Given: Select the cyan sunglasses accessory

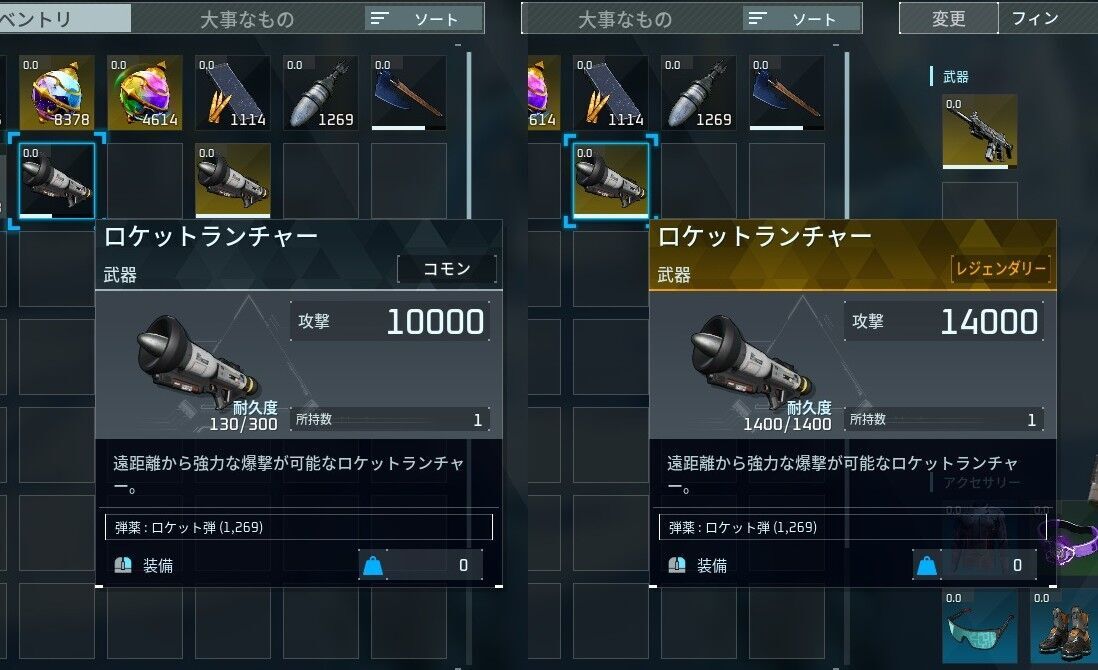Looking at the screenshot, I should coord(979,626).
